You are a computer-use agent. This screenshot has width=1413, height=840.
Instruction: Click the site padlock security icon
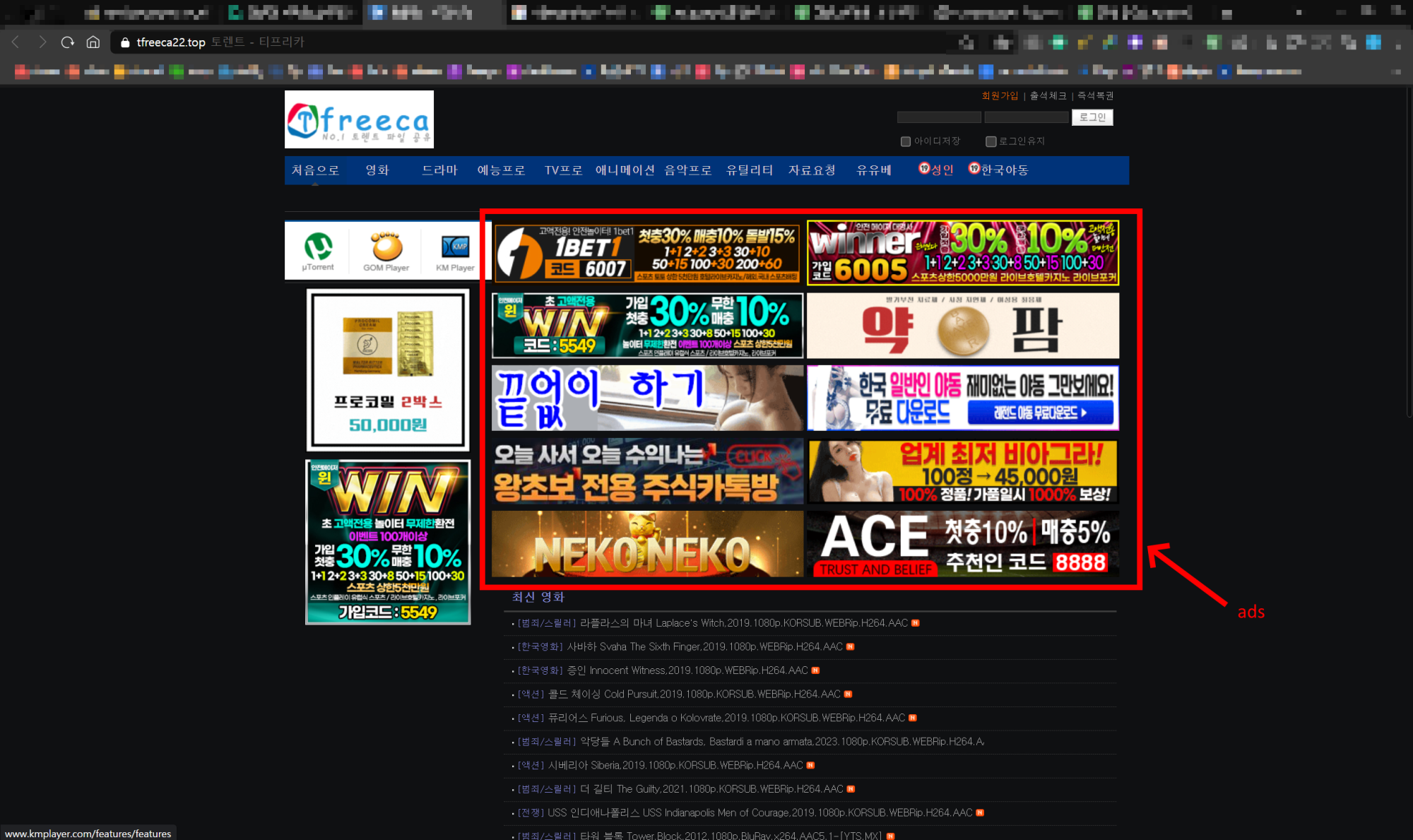[125, 42]
